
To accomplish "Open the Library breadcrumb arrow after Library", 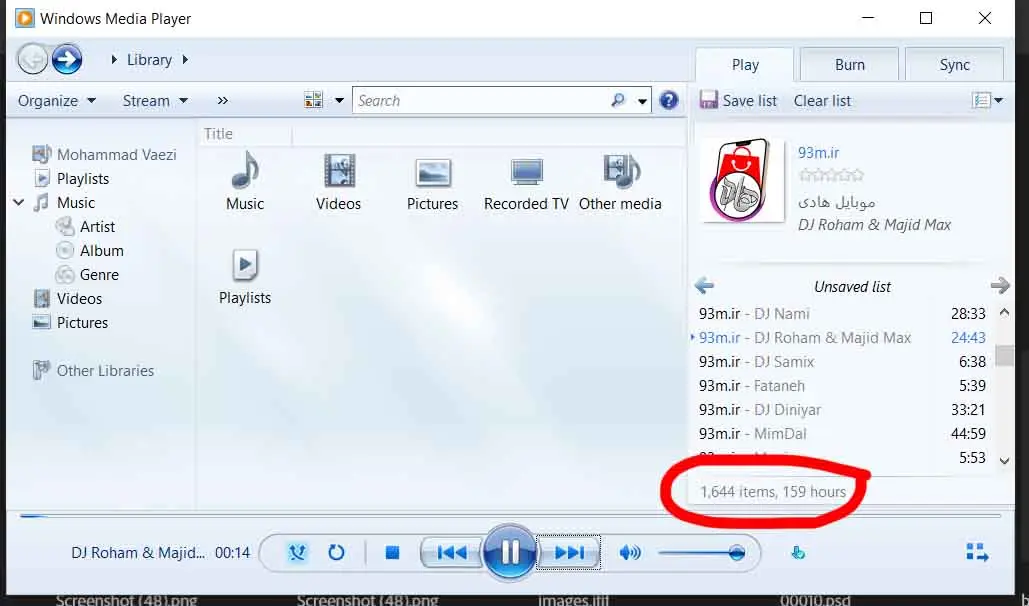I will pyautogui.click(x=185, y=60).
